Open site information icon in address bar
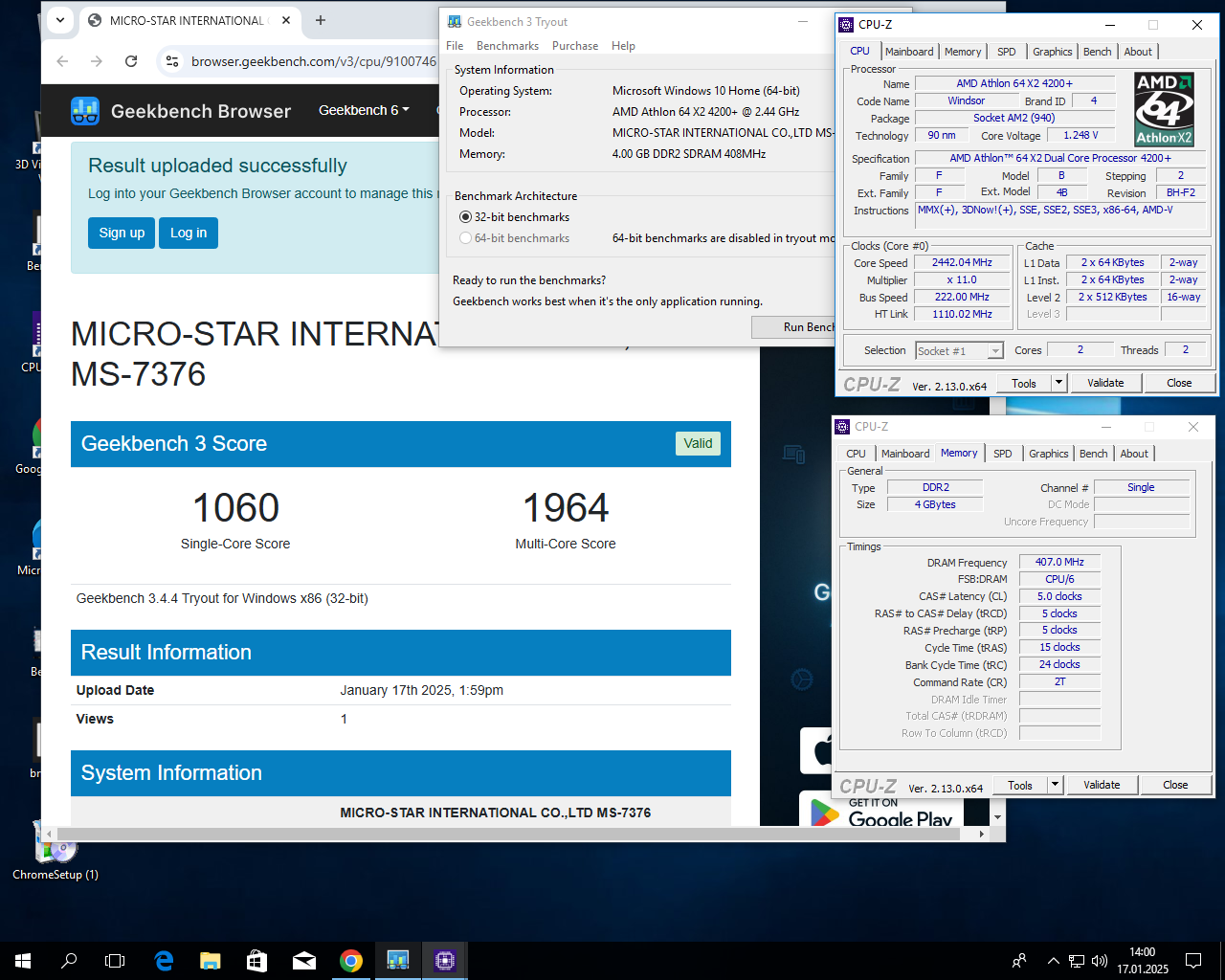The height and width of the screenshot is (980, 1225). point(172,61)
